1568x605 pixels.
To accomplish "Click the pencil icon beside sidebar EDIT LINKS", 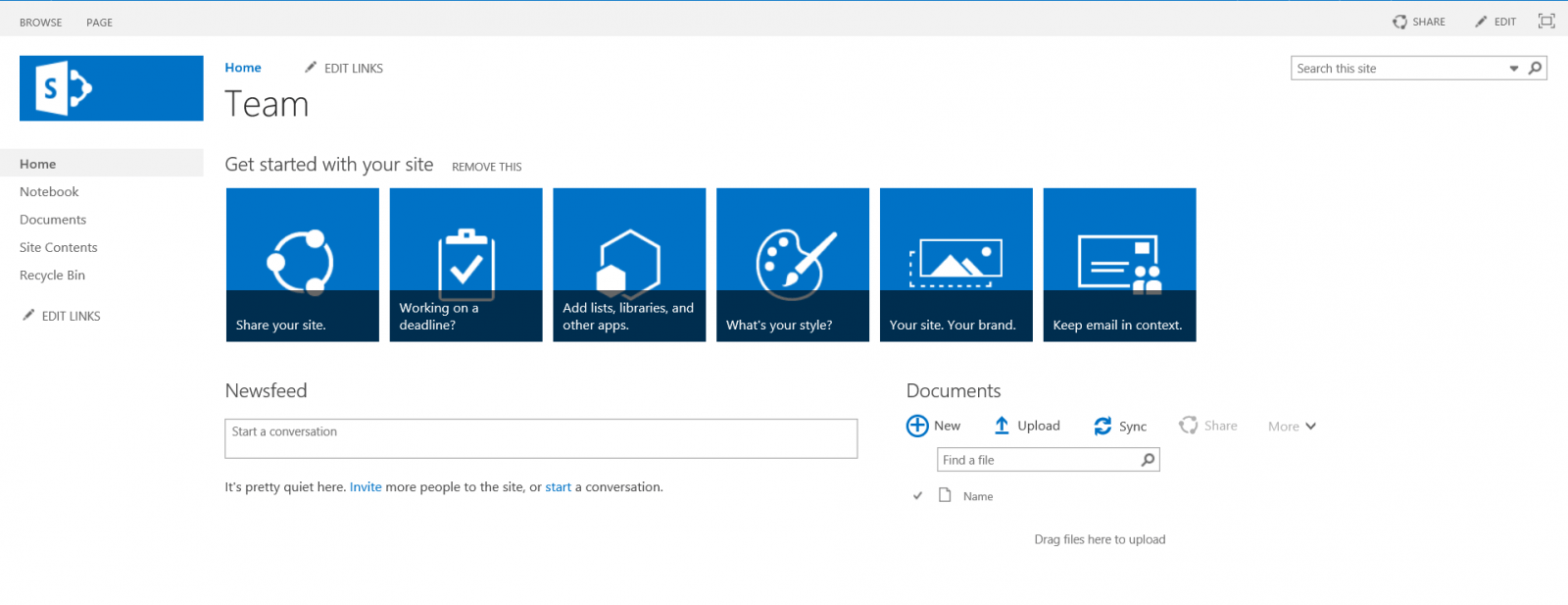I will 28,315.
